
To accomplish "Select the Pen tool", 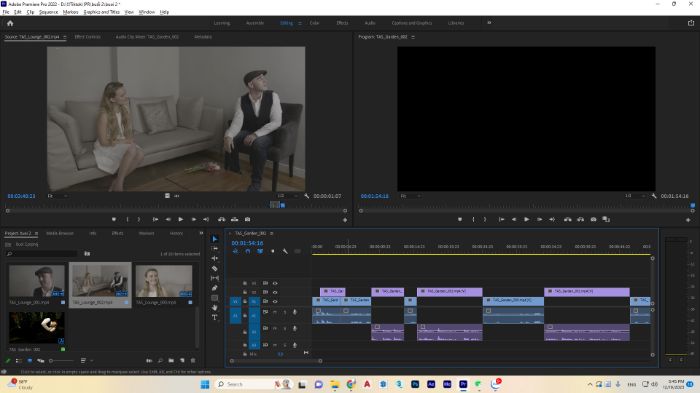I will pos(215,288).
